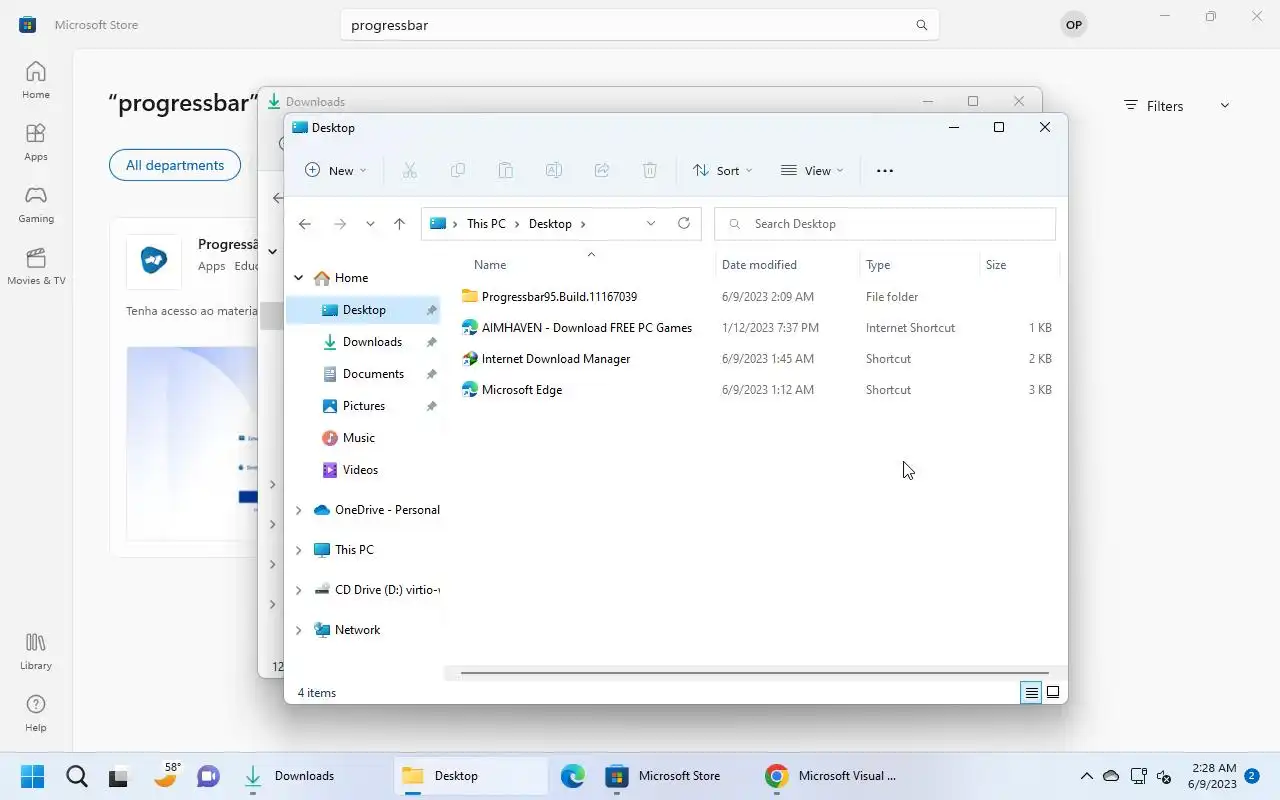Open Apps in Microsoft Store sidebar
Viewport: 1280px width, 800px height.
coord(36,142)
